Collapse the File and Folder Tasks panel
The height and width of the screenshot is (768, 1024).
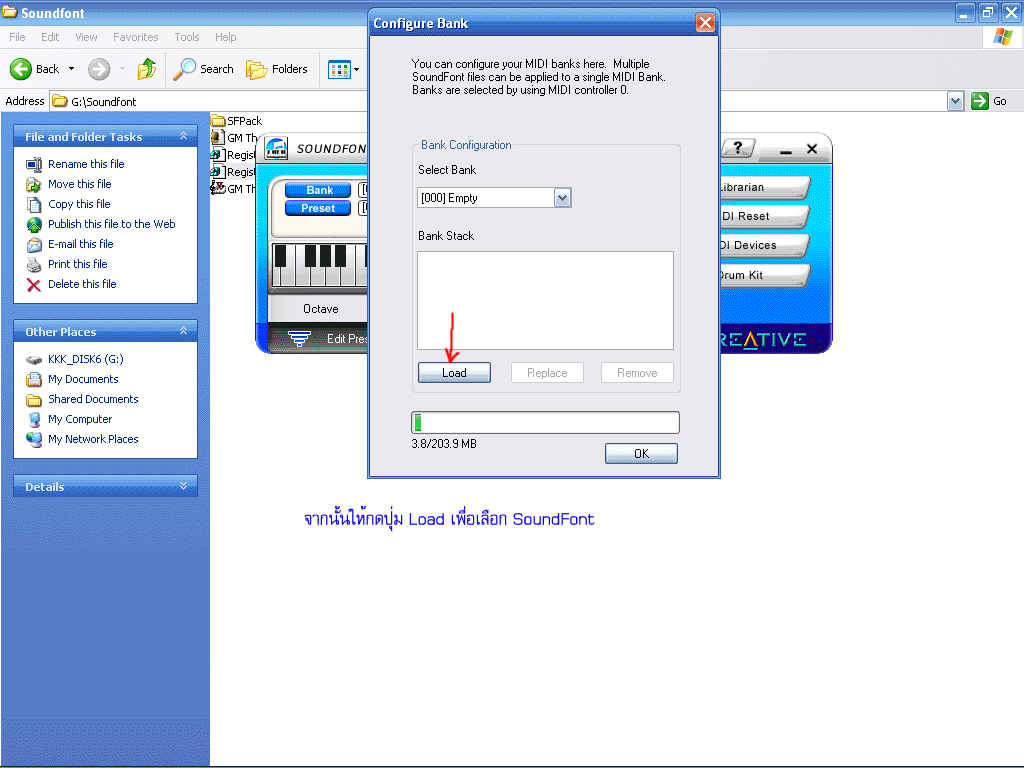coord(184,136)
